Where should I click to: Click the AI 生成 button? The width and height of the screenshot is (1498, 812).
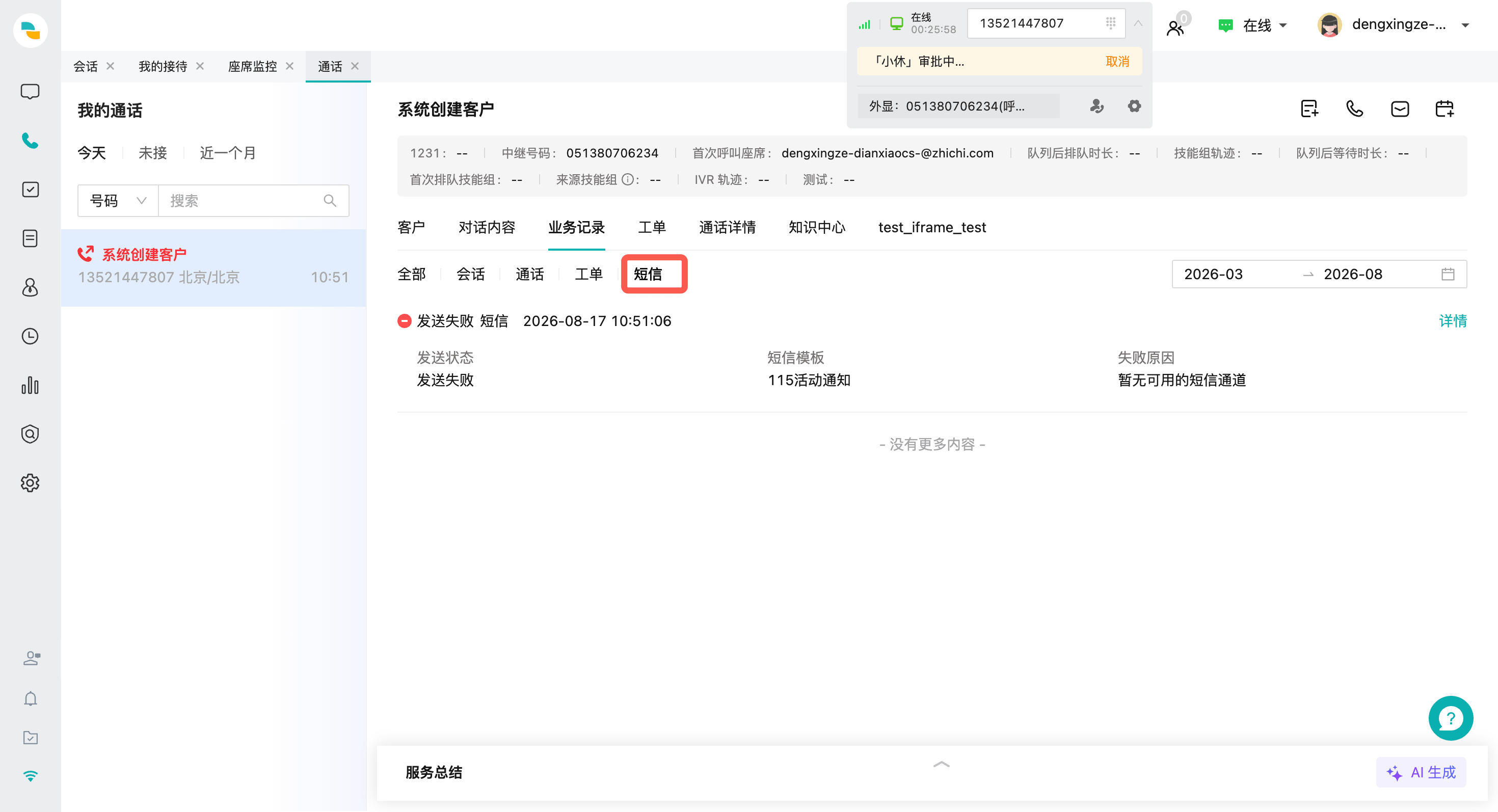(1421, 772)
